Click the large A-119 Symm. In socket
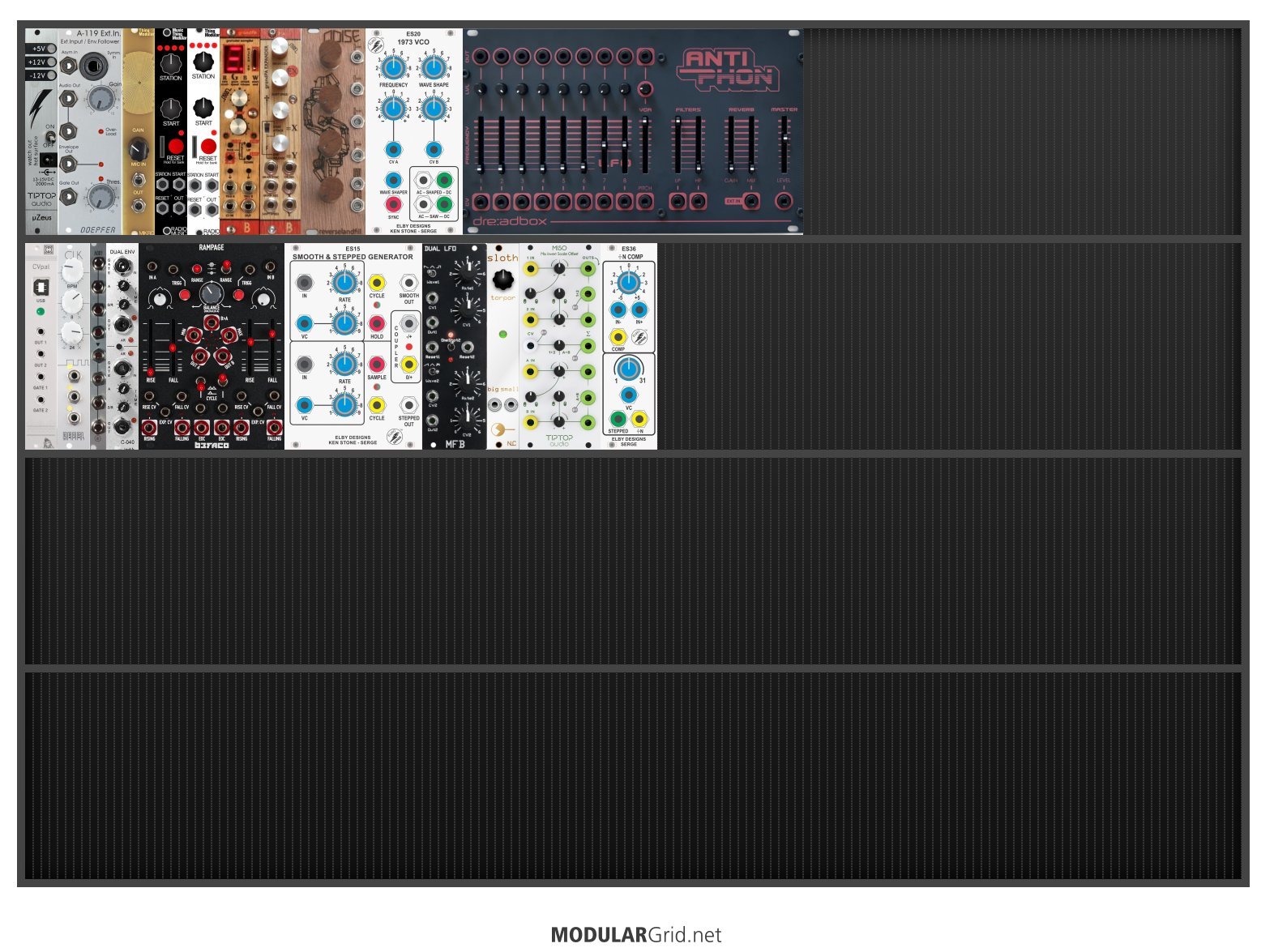Screen dimensions: 1274x952 (x=93, y=66)
